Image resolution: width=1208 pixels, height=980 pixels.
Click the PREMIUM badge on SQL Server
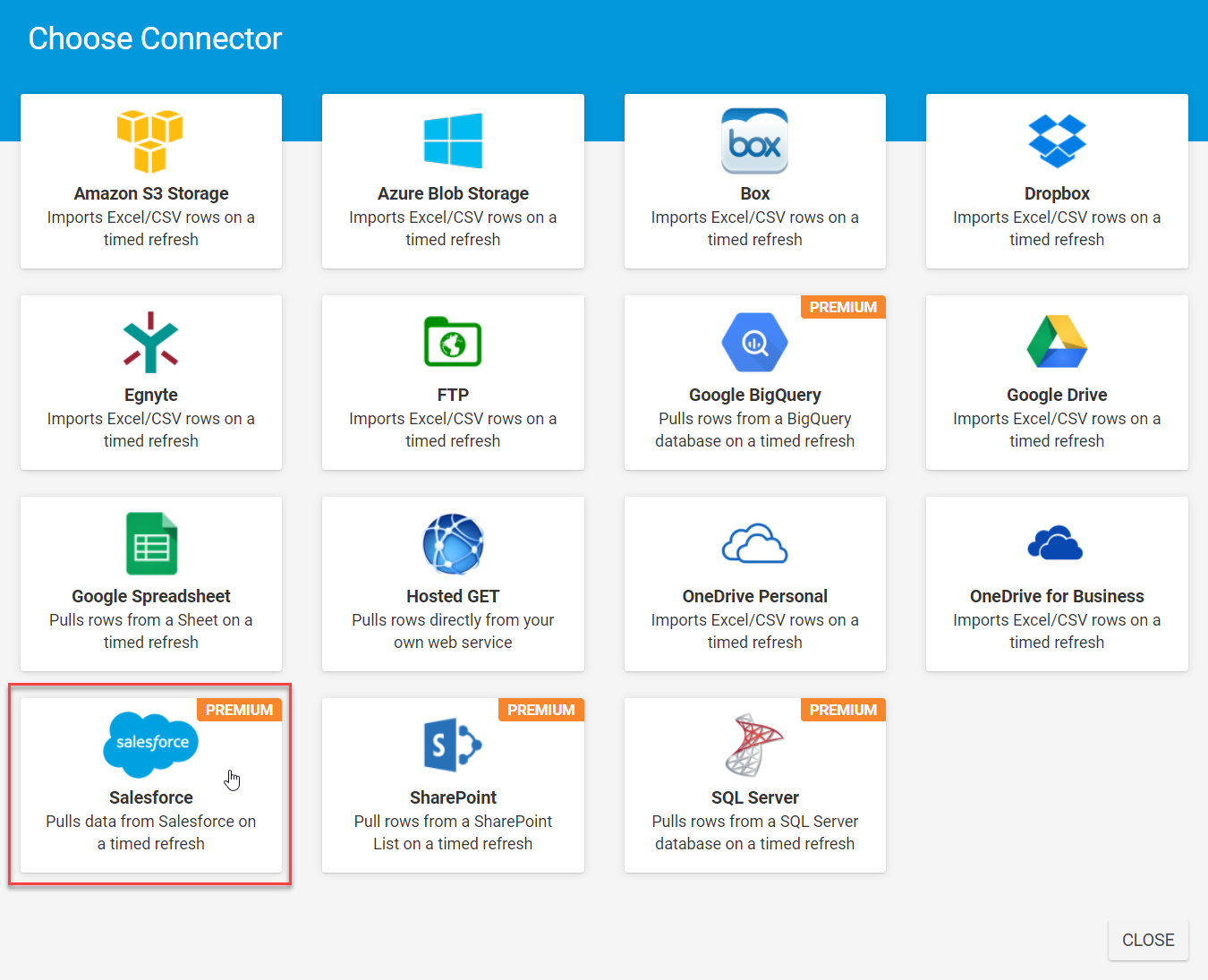click(843, 710)
